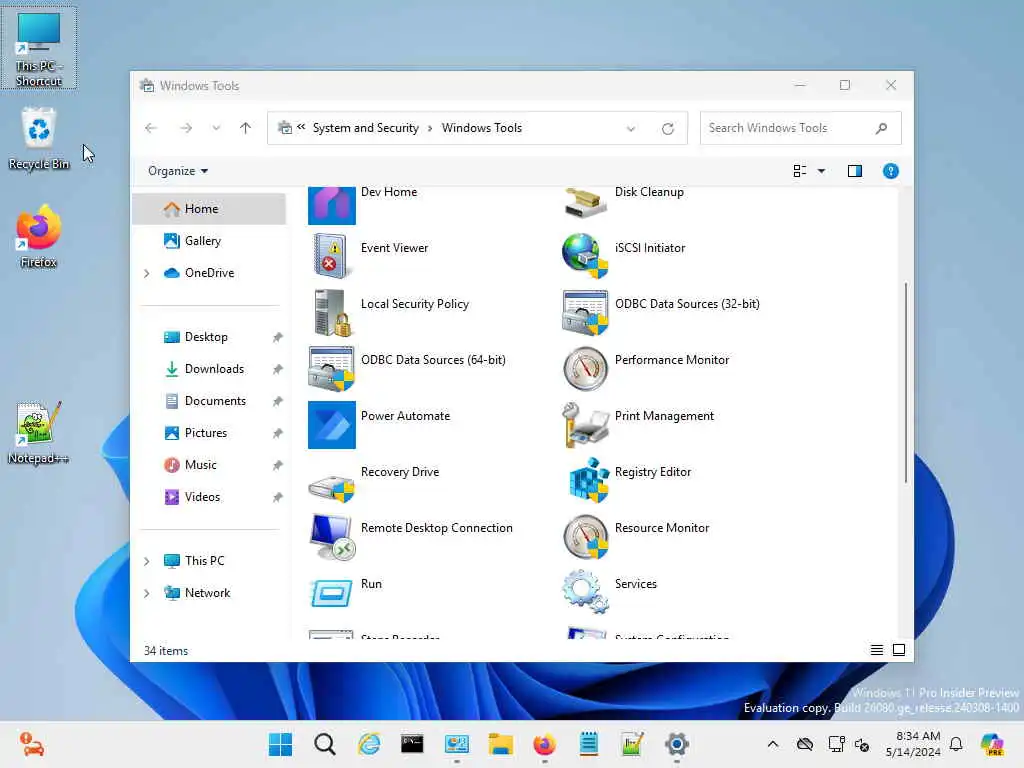Switch to details list view in status bar
Screen dimensions: 1024x768
(876, 650)
